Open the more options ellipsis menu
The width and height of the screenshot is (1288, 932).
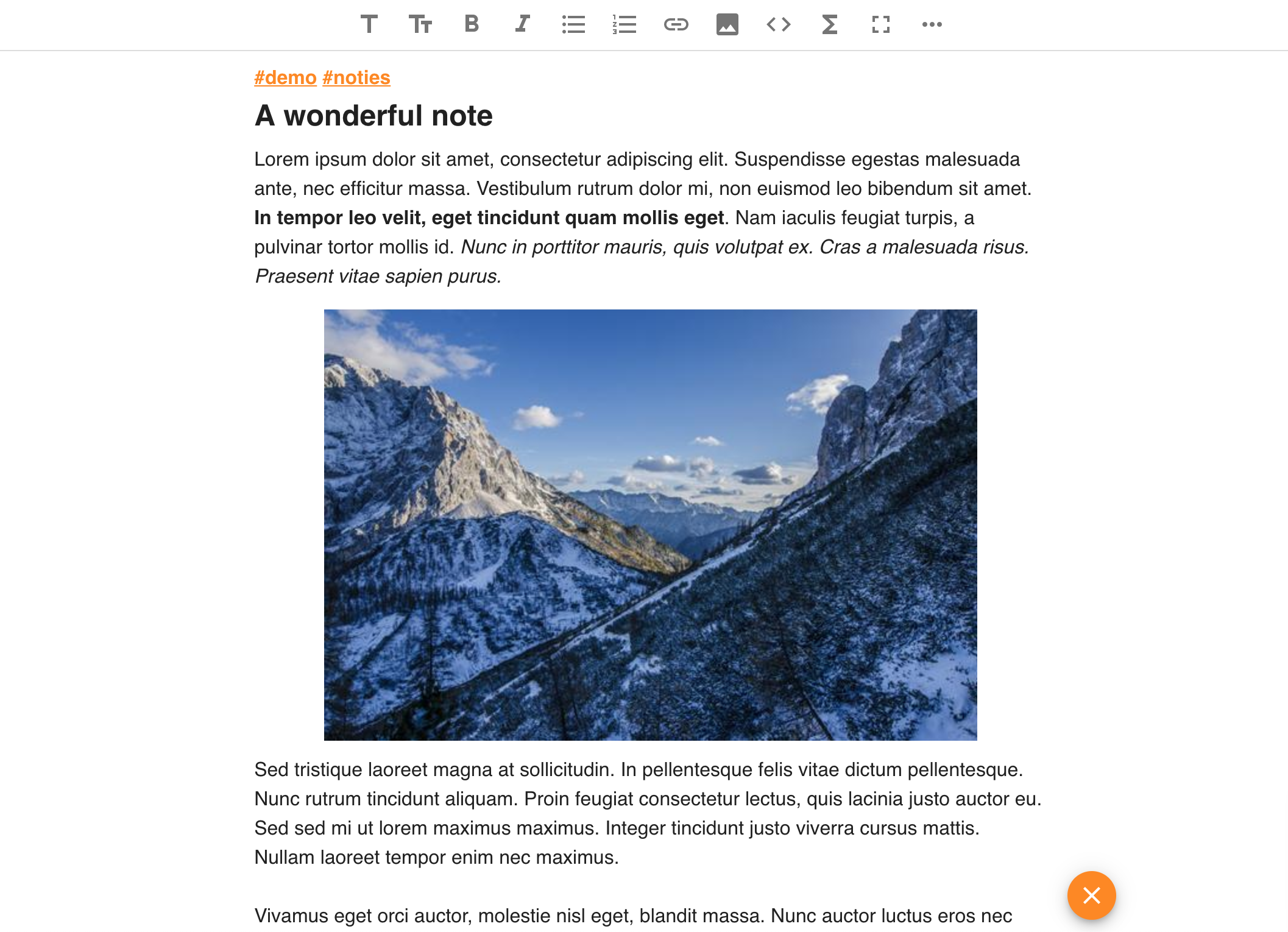pyautogui.click(x=932, y=24)
